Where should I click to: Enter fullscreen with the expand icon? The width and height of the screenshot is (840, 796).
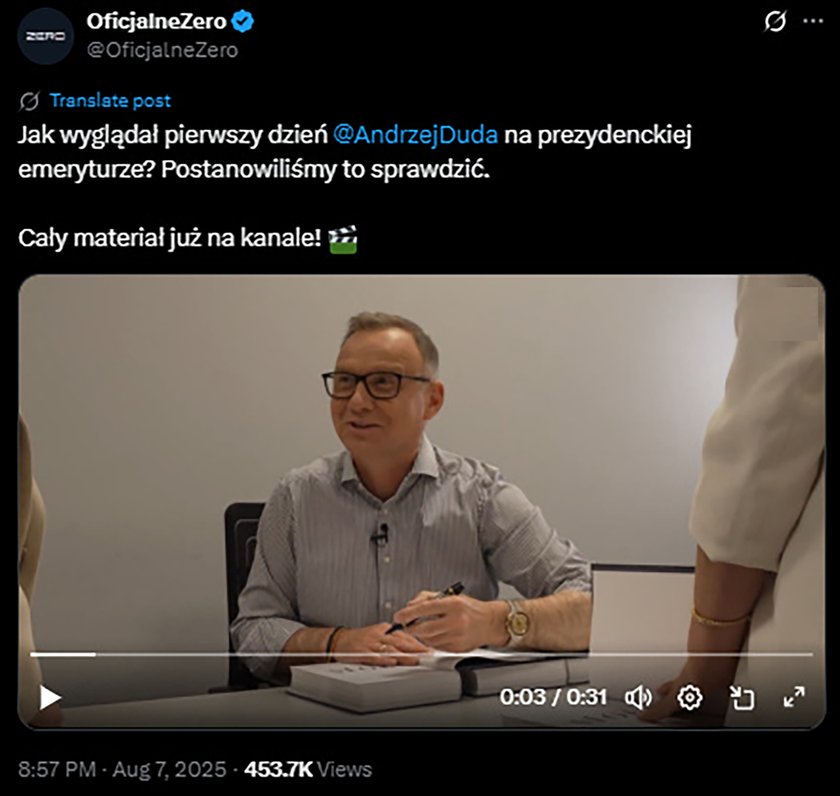tap(793, 697)
